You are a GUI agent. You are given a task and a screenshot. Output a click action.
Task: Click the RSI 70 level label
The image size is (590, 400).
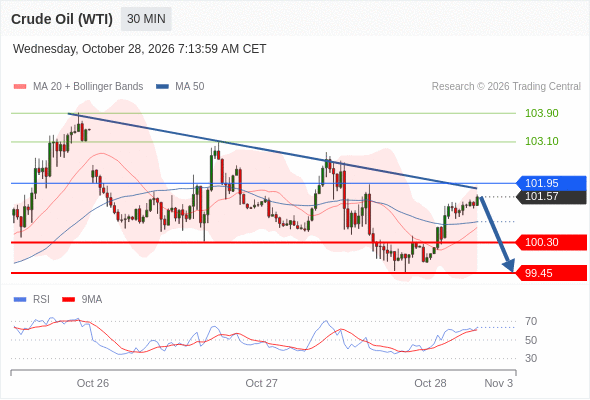(531, 321)
